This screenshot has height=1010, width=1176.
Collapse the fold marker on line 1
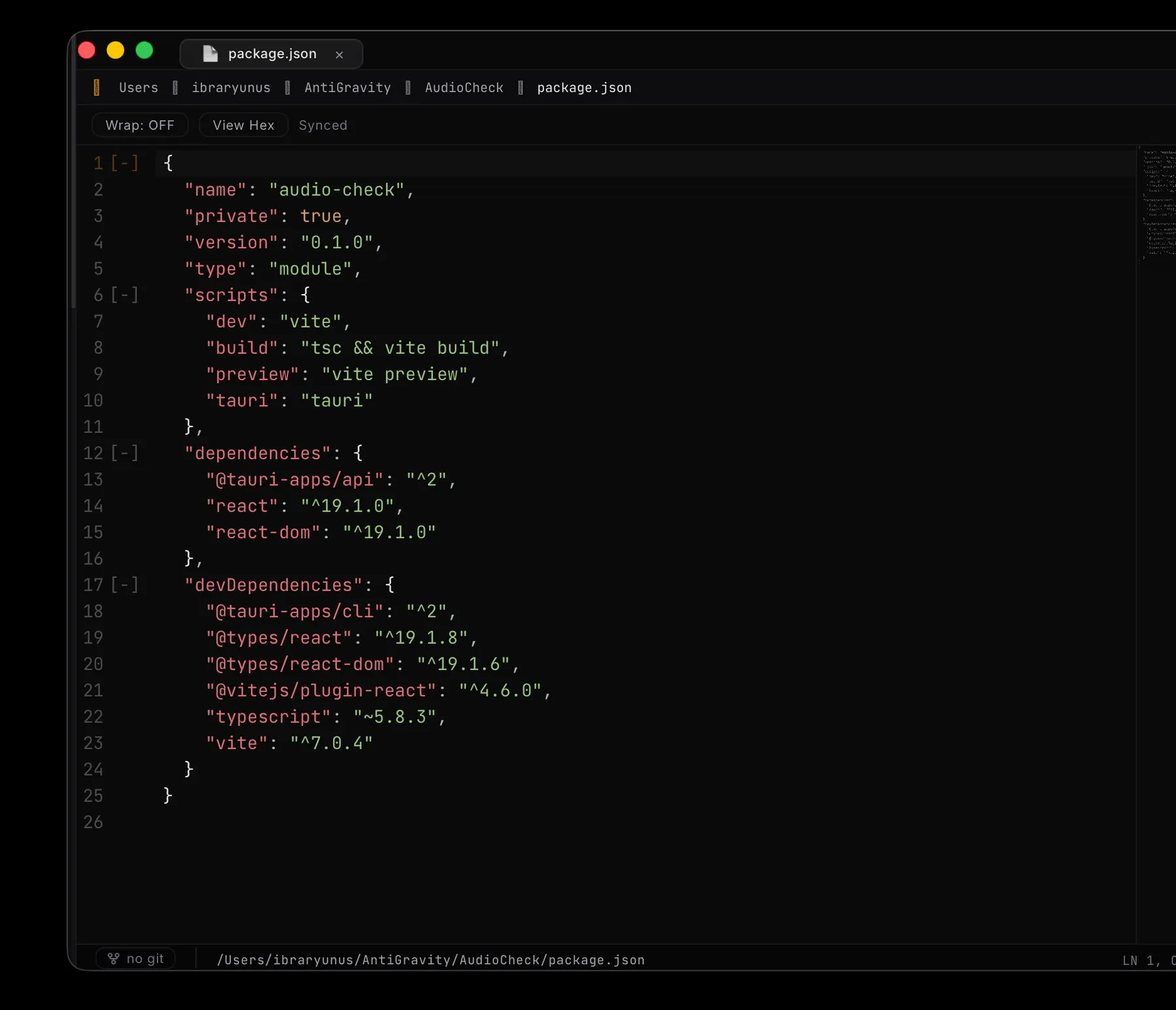(124, 163)
